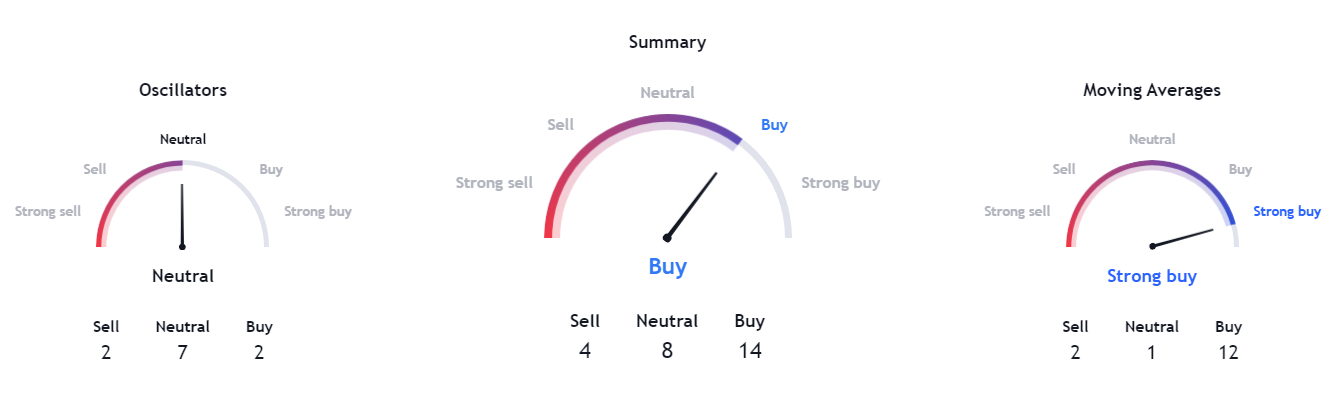
Task: Click the Oscillators Neutral count of 7
Action: 183,352
